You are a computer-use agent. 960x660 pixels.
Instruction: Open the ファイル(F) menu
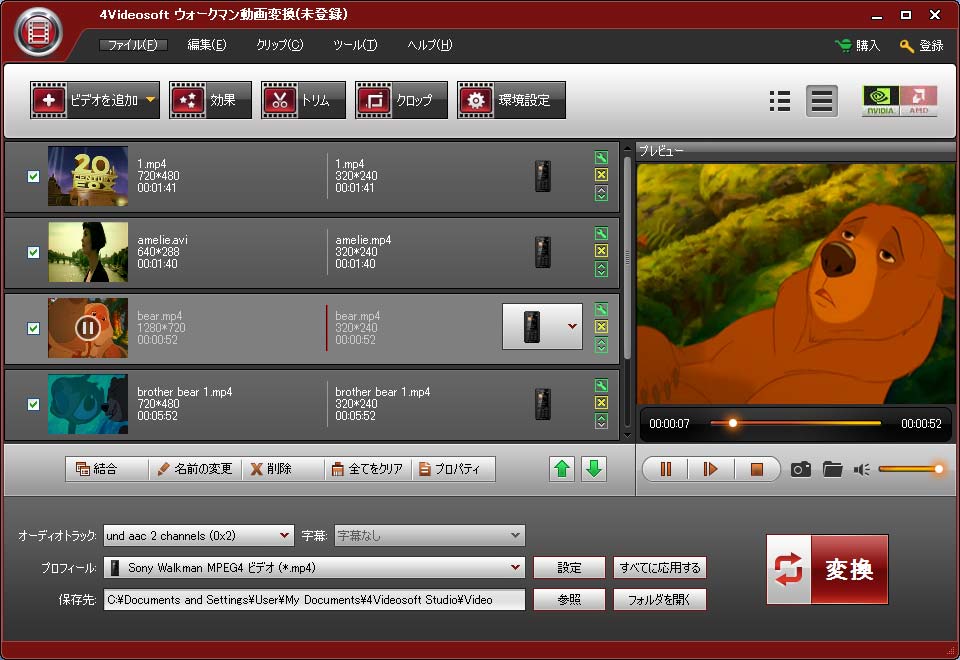pos(132,45)
